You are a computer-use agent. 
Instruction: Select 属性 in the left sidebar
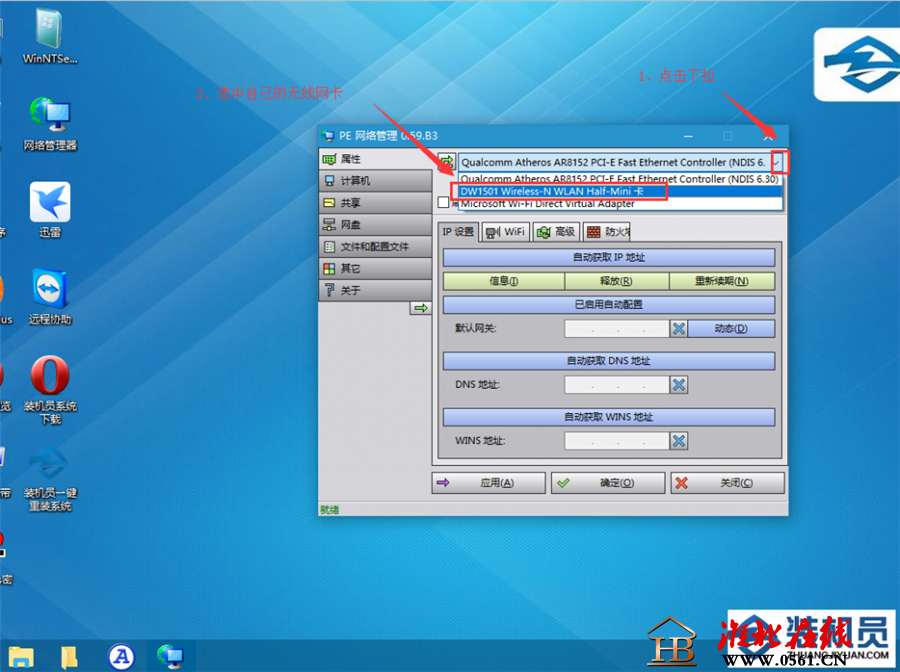click(x=375, y=159)
